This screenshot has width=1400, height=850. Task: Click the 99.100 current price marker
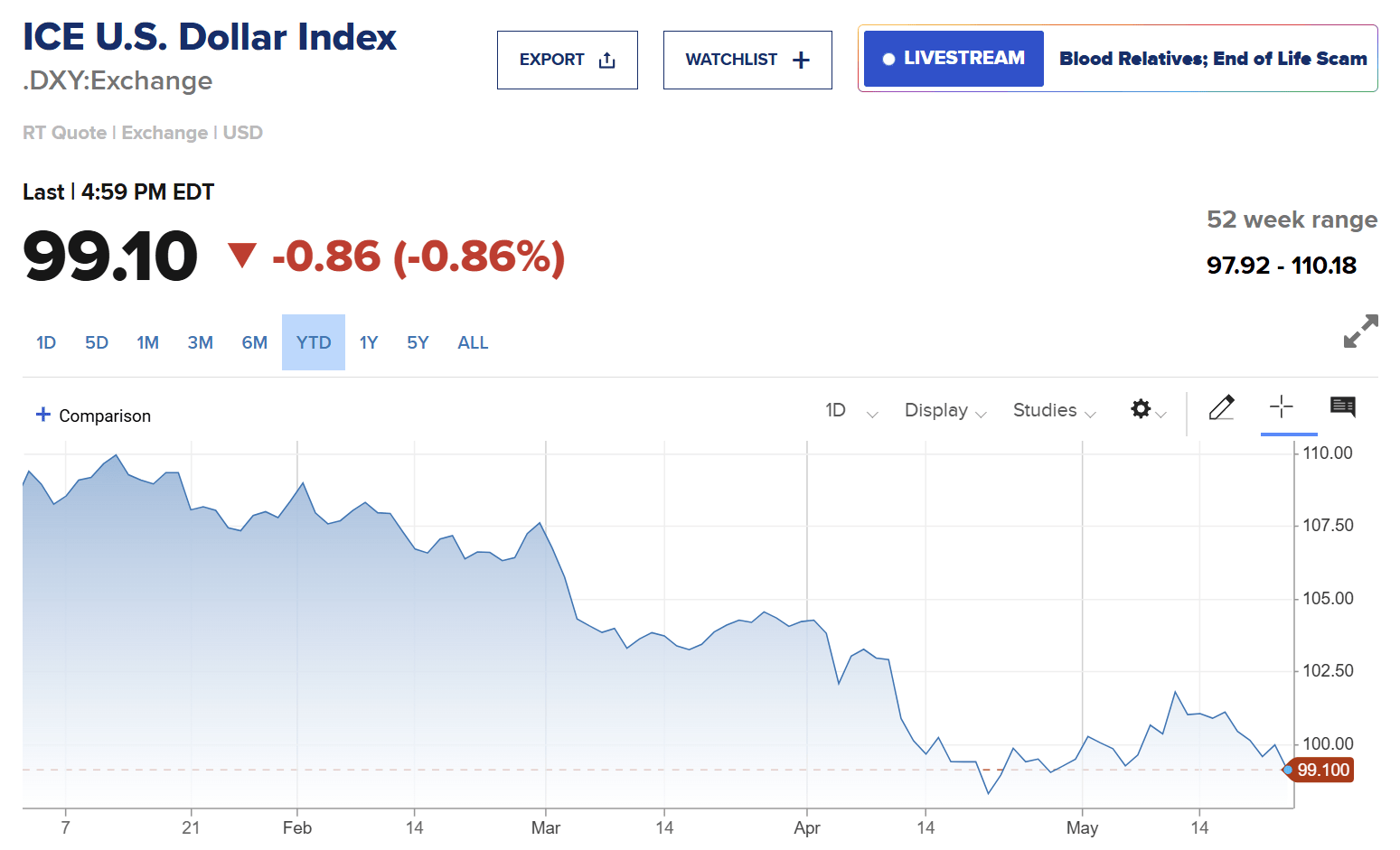point(1322,771)
